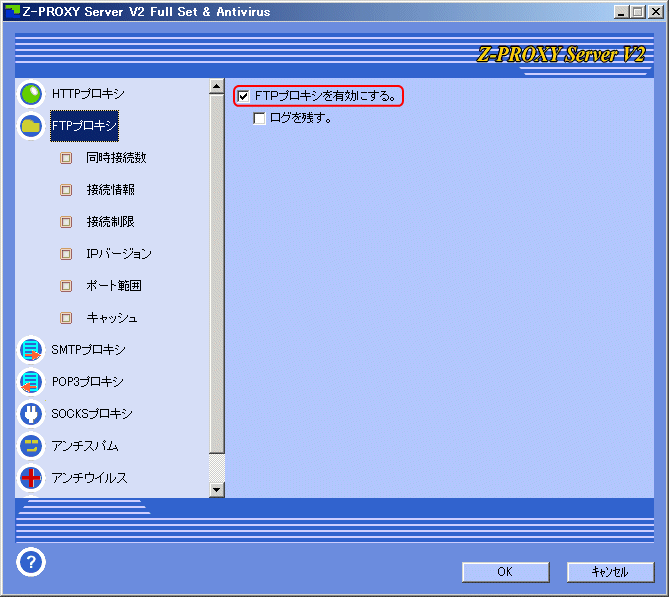Screen dimensions: 669x597
Task: Select アンチスパム in the sidebar
Action: [85, 446]
